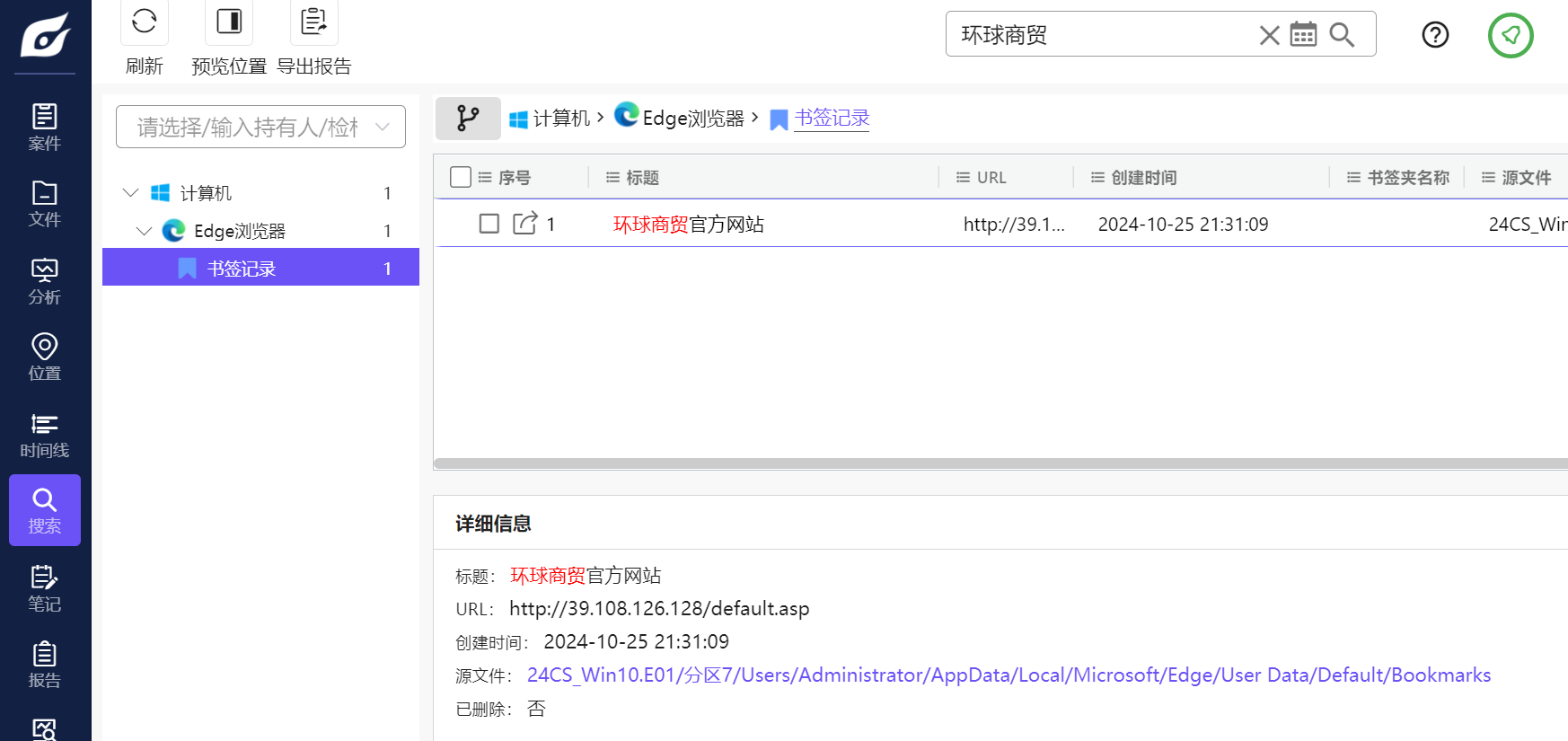Clear the search box with the X icon
1568x741 pixels.
click(1269, 35)
